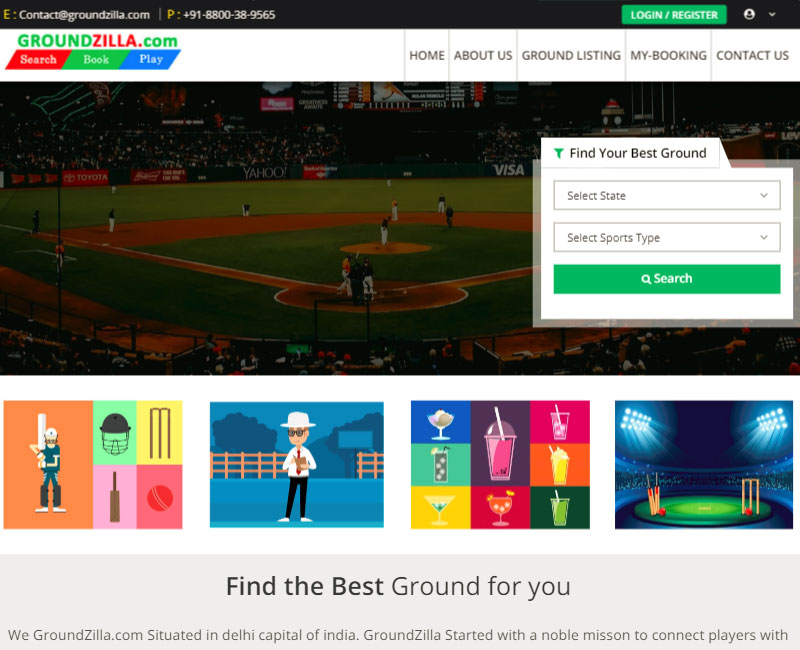This screenshot has width=800, height=650.
Task: Open the My-Booking menu item
Action: click(668, 56)
